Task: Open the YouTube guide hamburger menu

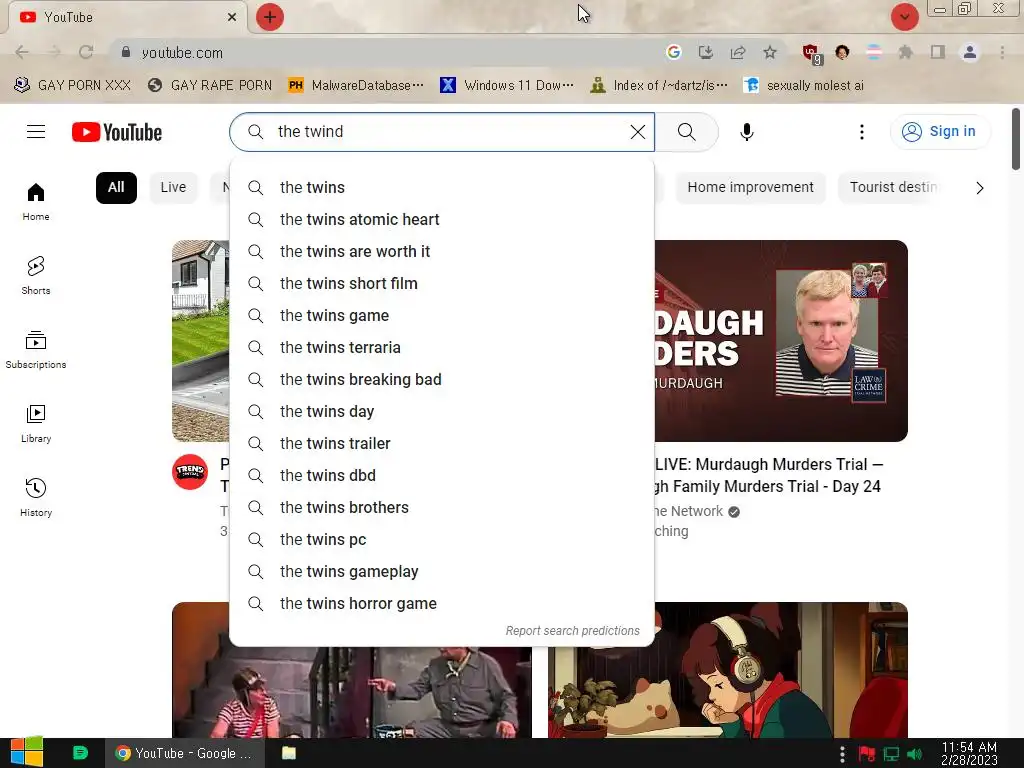Action: click(36, 132)
